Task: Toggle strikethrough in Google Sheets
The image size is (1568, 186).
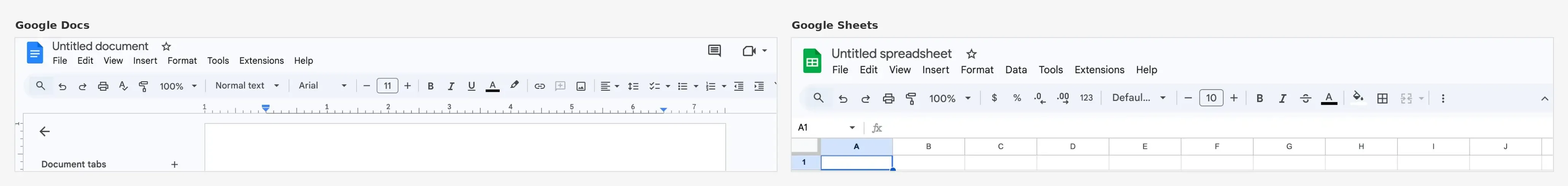Action: pos(1305,98)
